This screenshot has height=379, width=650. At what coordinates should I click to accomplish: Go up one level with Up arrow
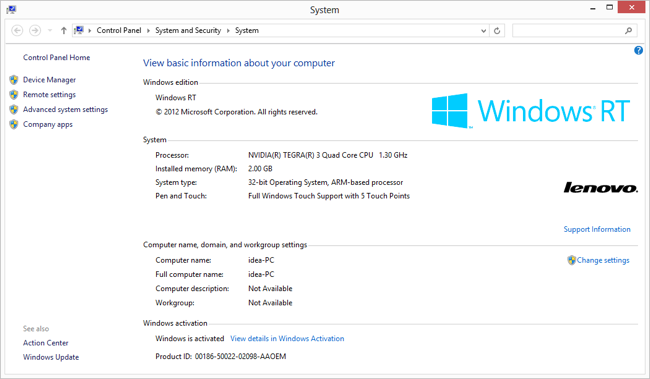pos(63,30)
